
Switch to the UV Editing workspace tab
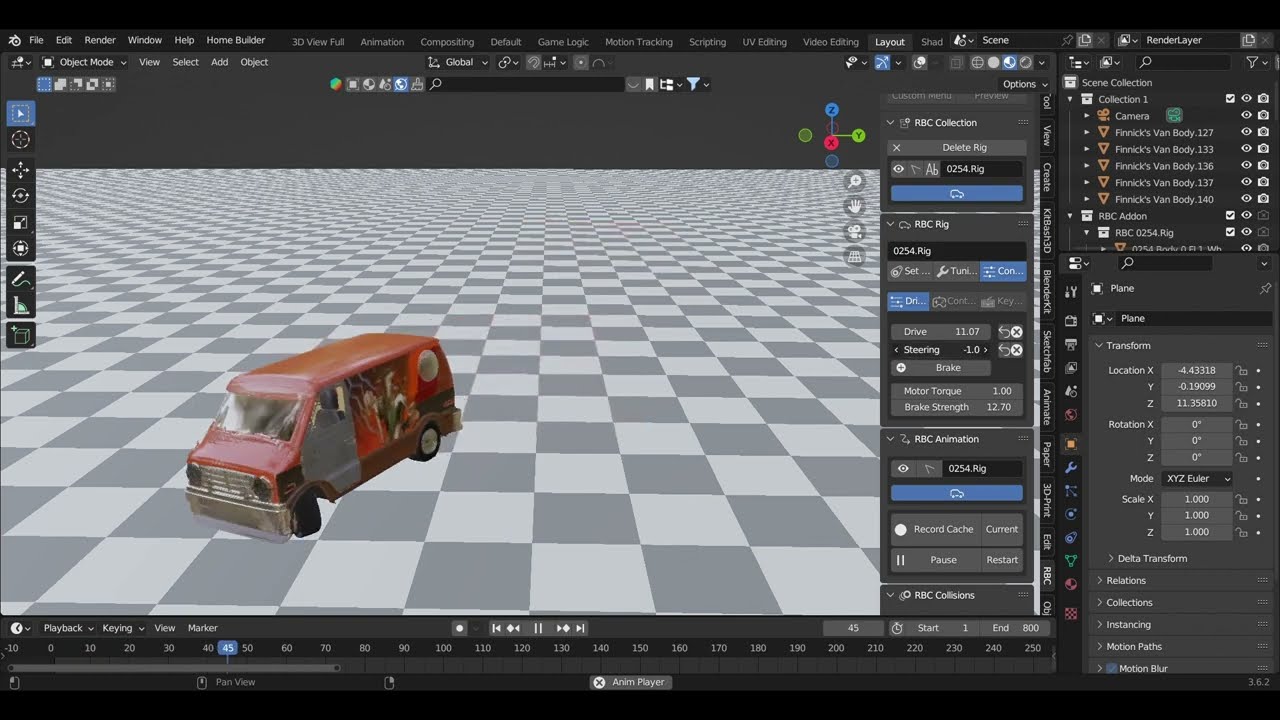(x=764, y=42)
